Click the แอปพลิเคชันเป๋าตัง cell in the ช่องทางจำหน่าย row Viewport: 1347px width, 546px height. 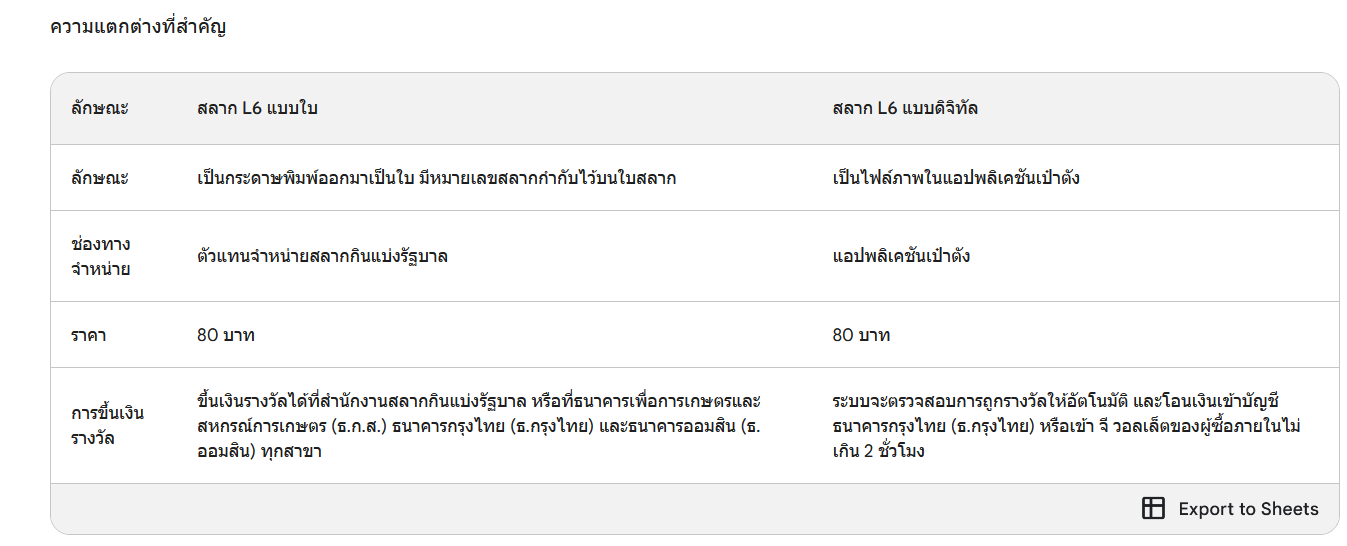tap(901, 256)
